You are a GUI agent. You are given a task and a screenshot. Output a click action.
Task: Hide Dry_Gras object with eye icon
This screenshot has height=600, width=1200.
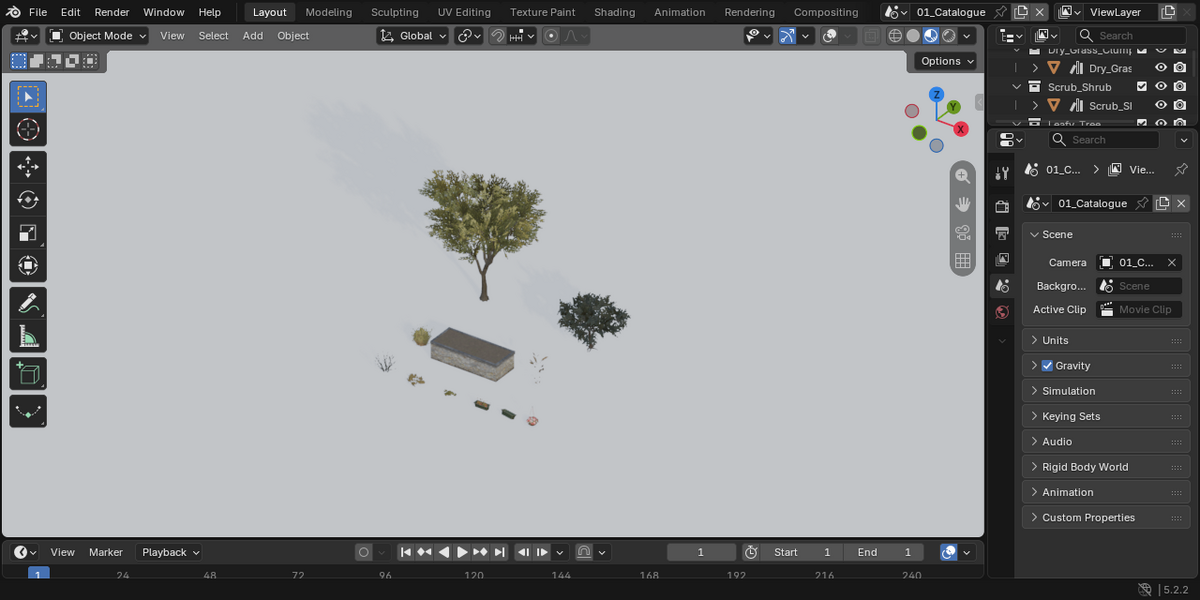pos(1161,68)
